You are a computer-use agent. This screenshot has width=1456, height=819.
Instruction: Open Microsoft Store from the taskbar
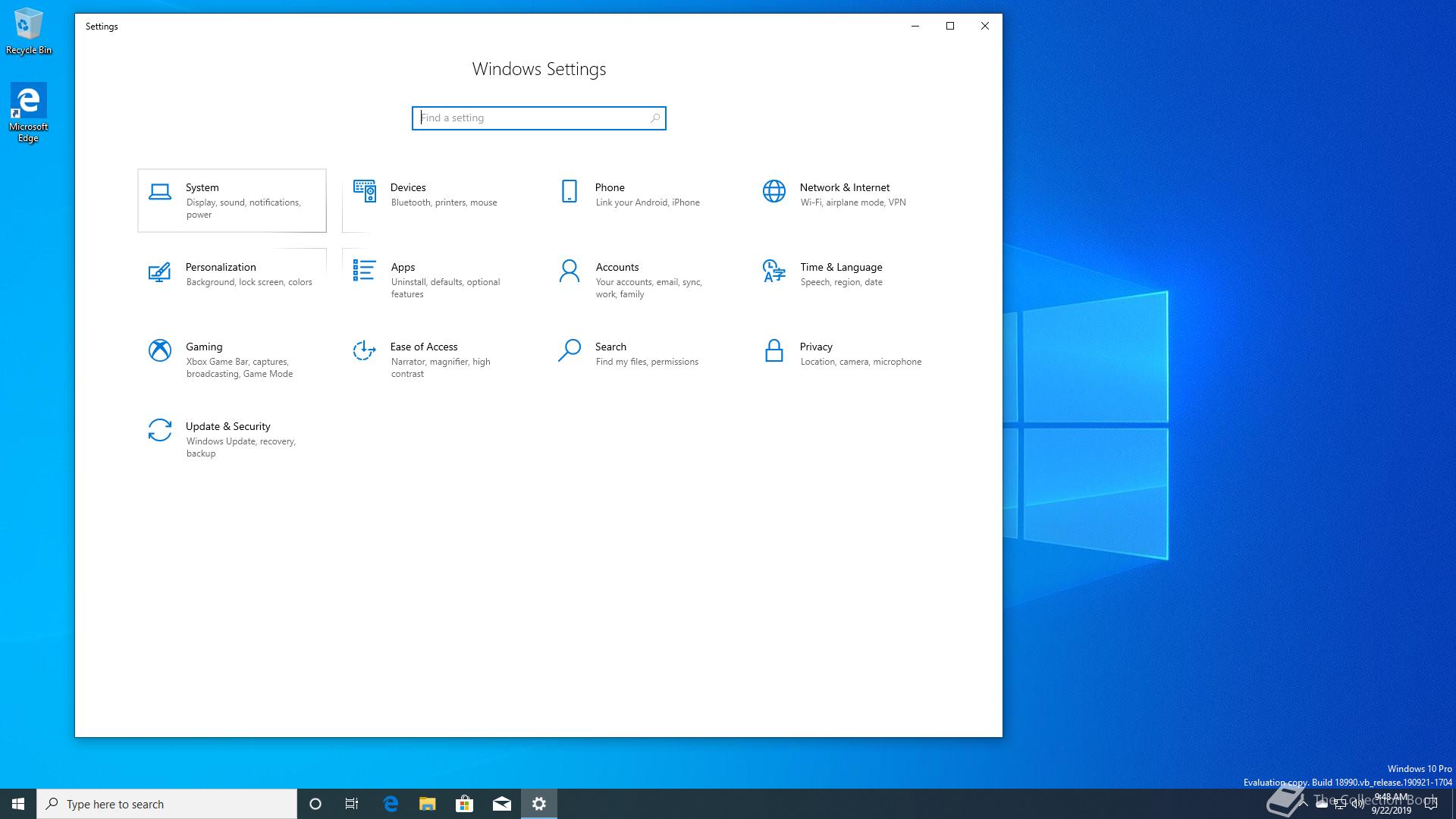click(464, 804)
